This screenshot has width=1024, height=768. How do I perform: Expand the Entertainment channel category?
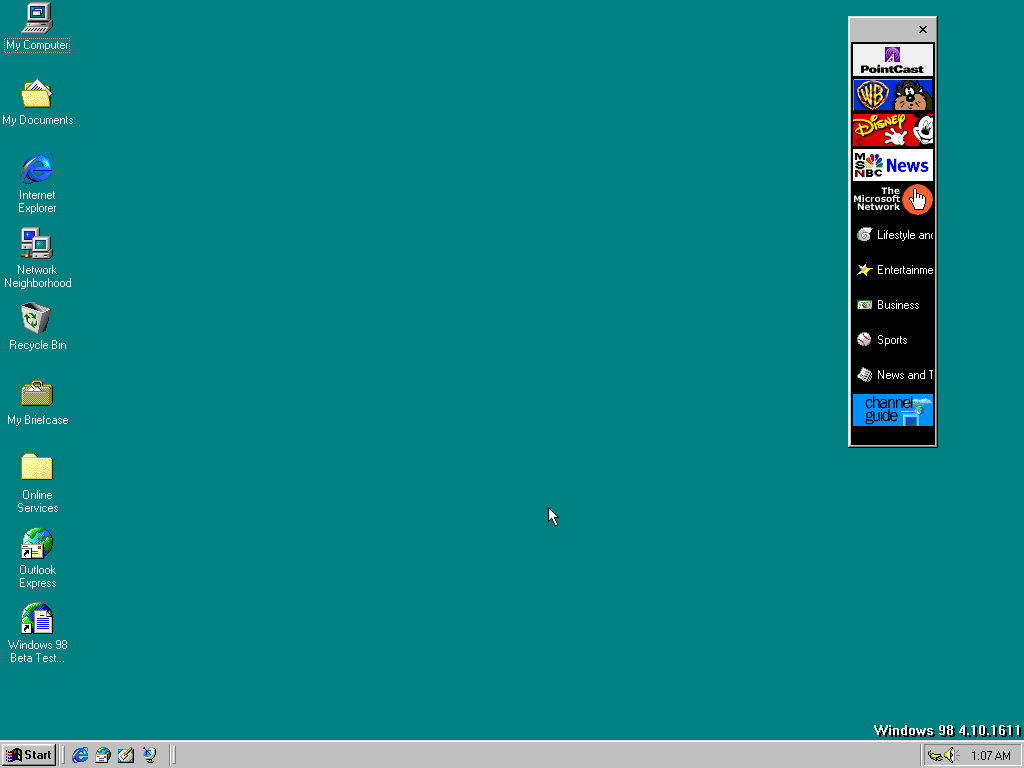coord(893,270)
